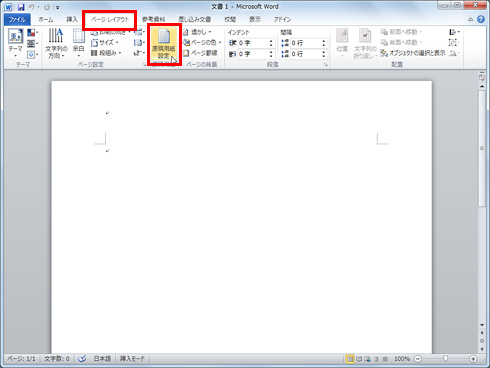The height and width of the screenshot is (368, 490).
Task: Open the 差し込み文書 tab
Action: click(195, 20)
